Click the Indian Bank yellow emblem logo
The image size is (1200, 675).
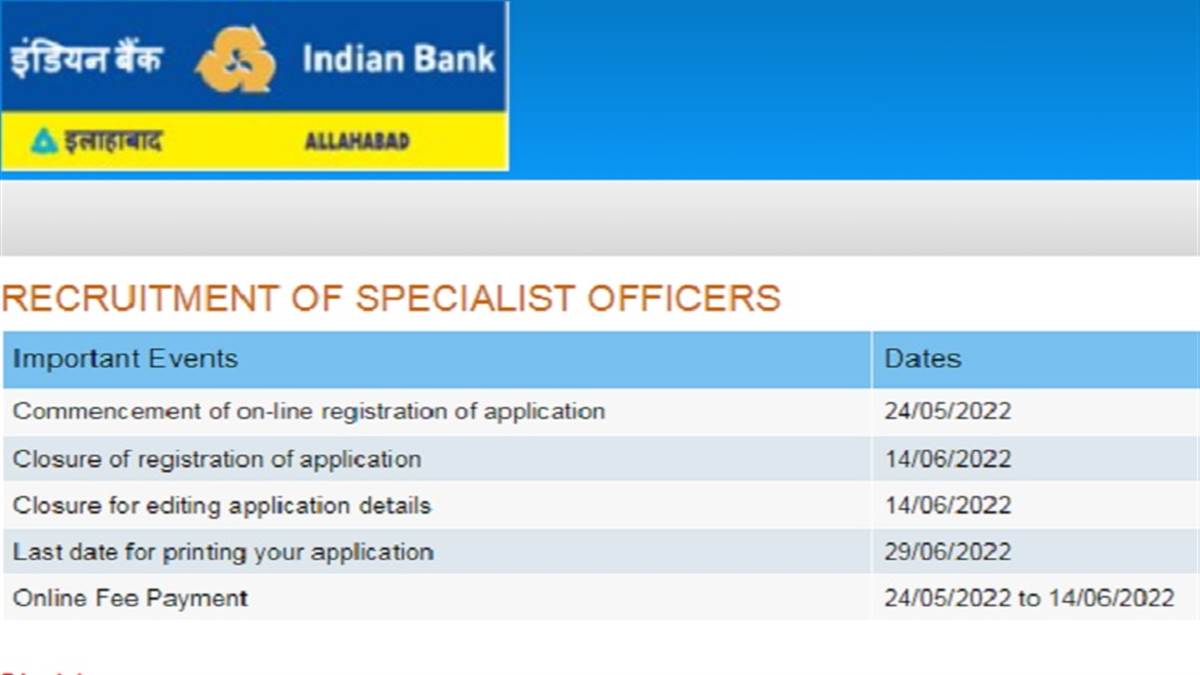click(x=236, y=59)
